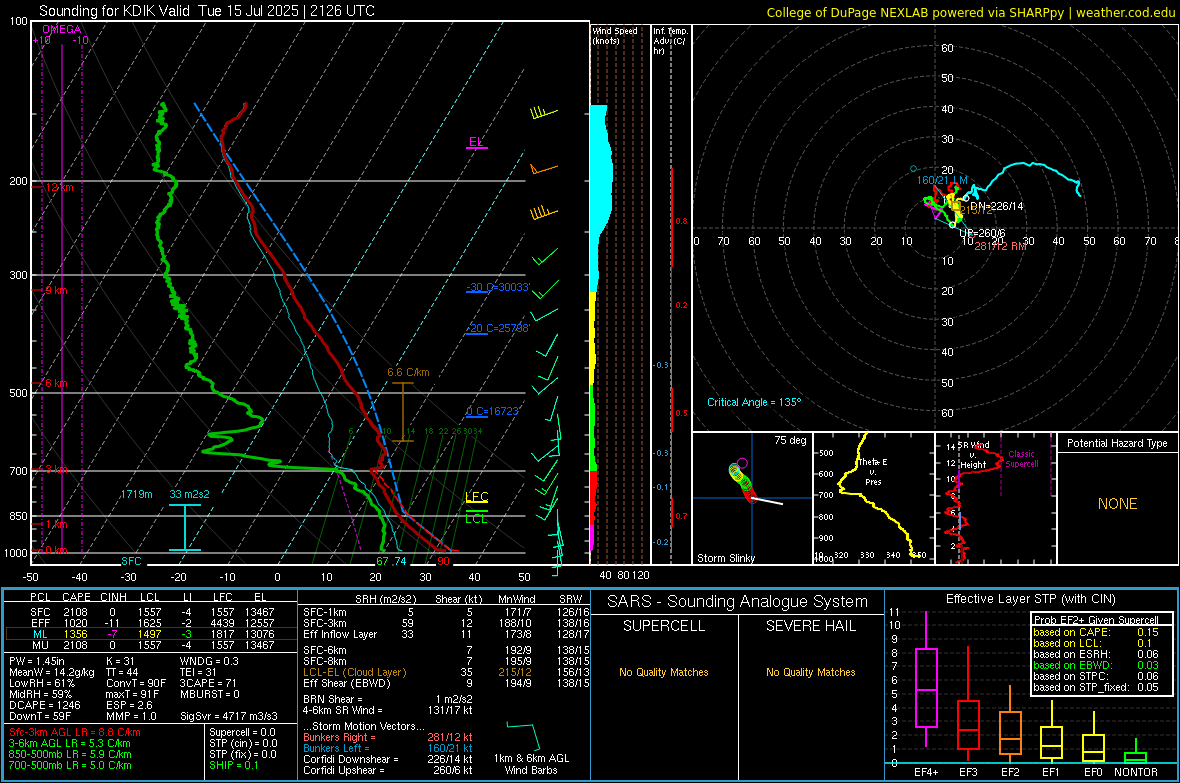Click the Theta-E v. Pres inset label
The image size is (1180, 783).
[x=873, y=471]
